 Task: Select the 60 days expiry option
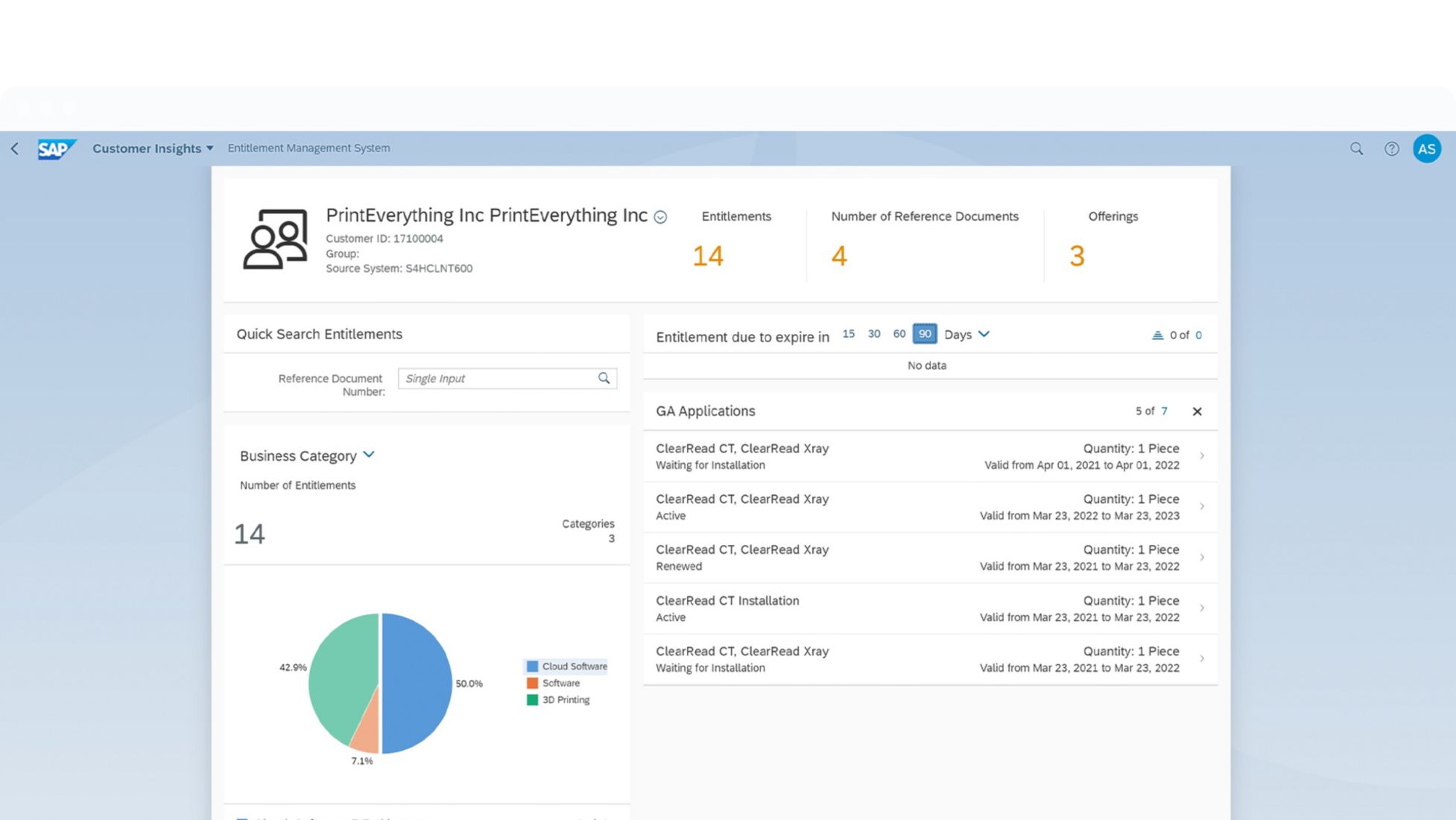coord(899,334)
